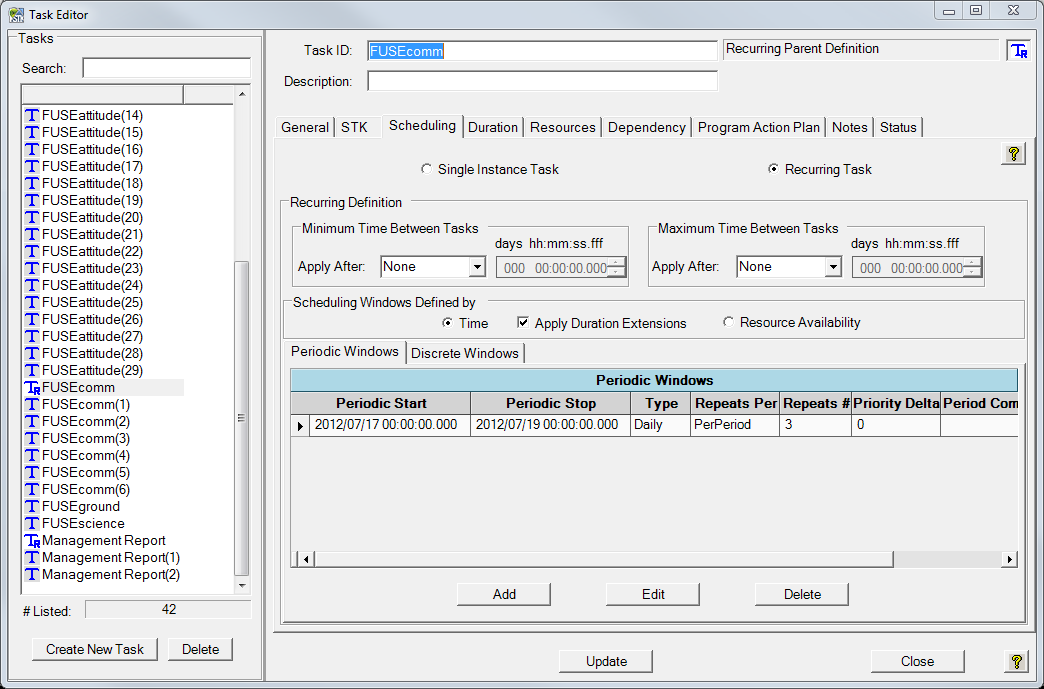The height and width of the screenshot is (689, 1044).
Task: Open the Minimum Time Apply After dropdown
Action: [x=477, y=267]
